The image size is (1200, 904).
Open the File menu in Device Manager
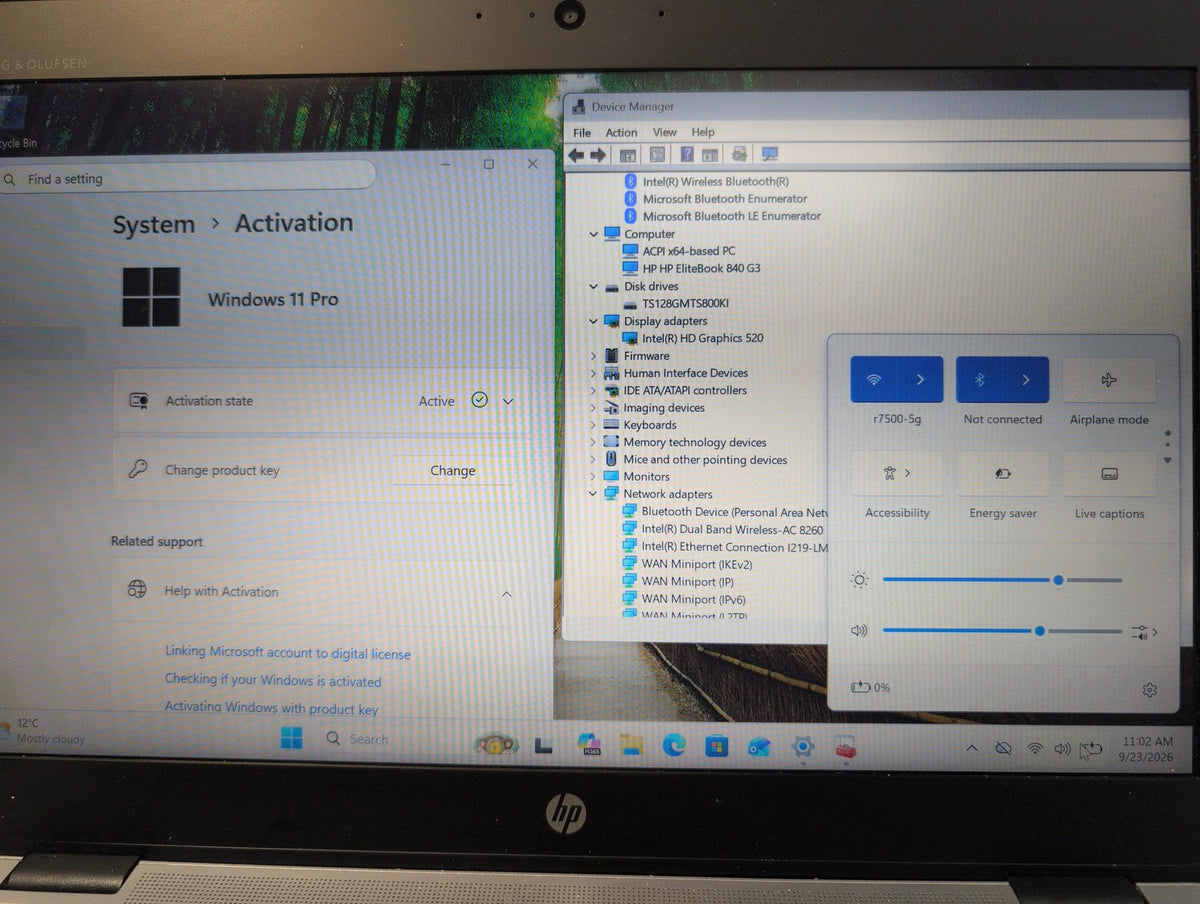coord(582,132)
